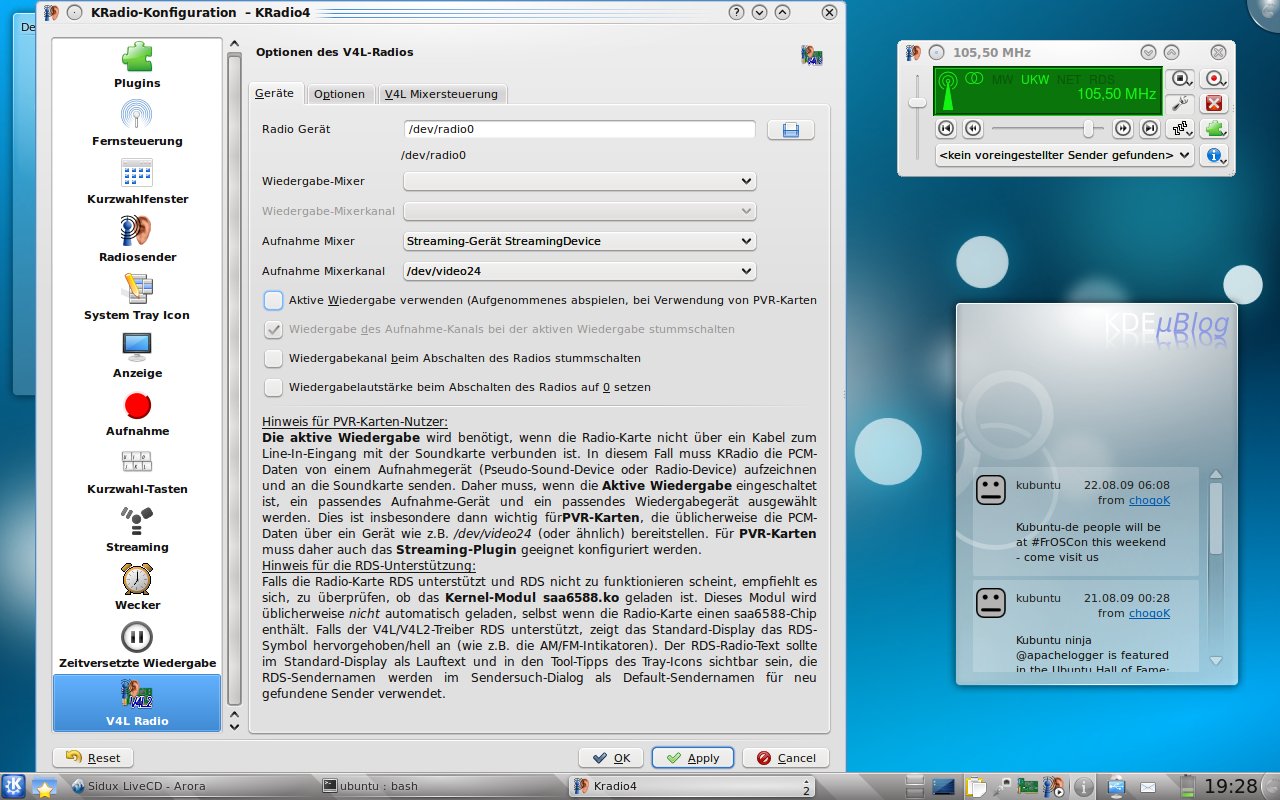Viewport: 1280px width, 800px height.
Task: Toggle Wiedergabe des Aufnahme-Kanals stummschalten checkbox
Action: pyautogui.click(x=273, y=329)
